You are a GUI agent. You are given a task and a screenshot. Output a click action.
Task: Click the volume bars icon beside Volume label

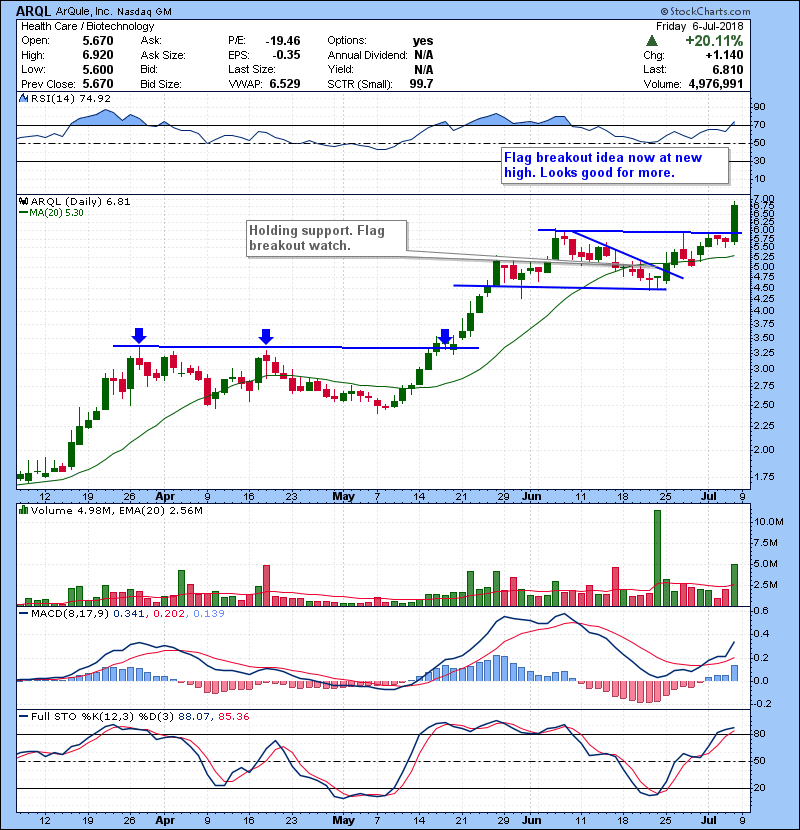click(x=23, y=510)
